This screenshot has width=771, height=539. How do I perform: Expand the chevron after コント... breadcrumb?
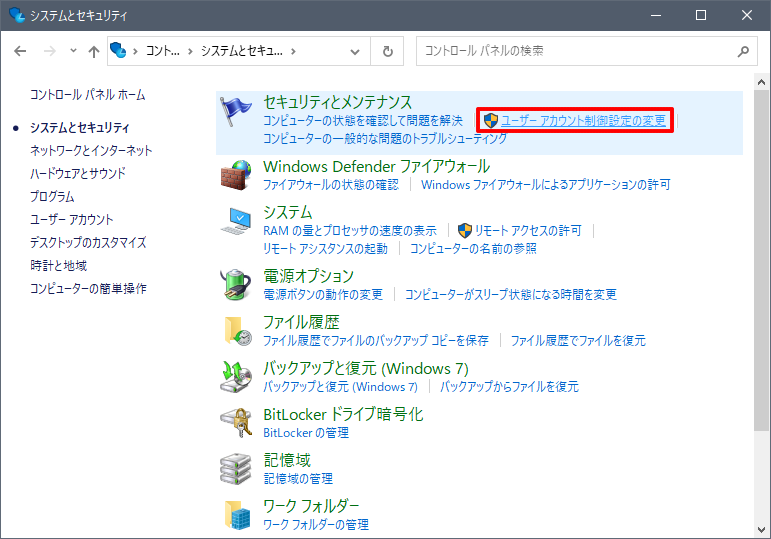click(190, 51)
